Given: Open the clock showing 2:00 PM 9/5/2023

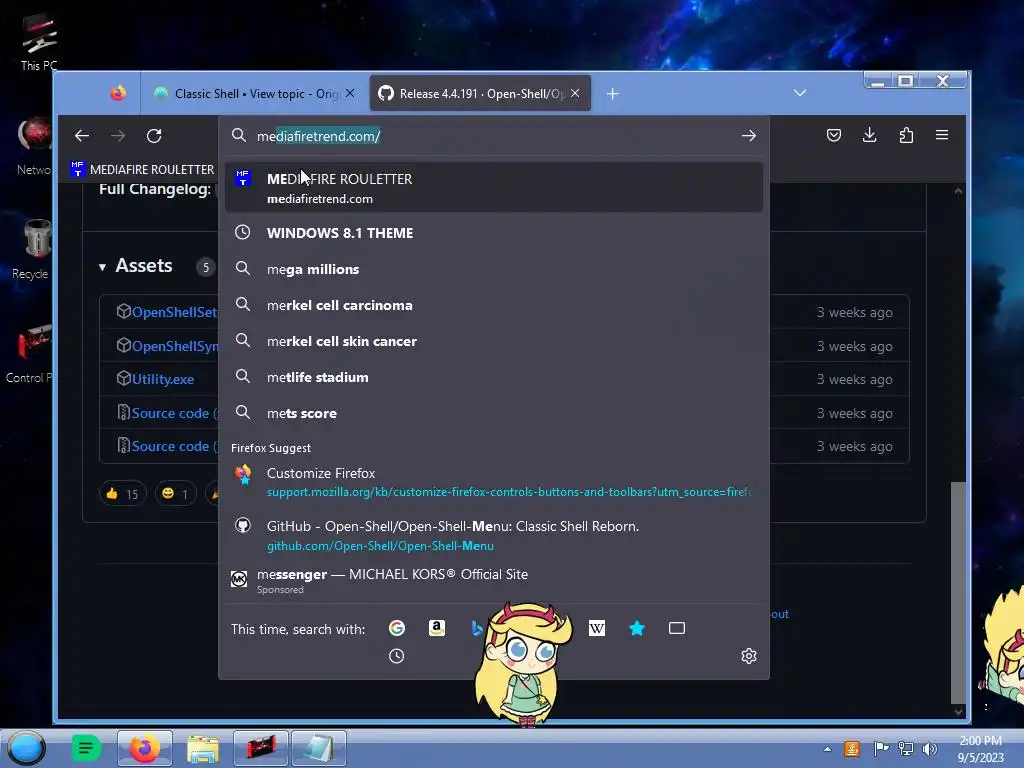Looking at the screenshot, I should (980, 748).
